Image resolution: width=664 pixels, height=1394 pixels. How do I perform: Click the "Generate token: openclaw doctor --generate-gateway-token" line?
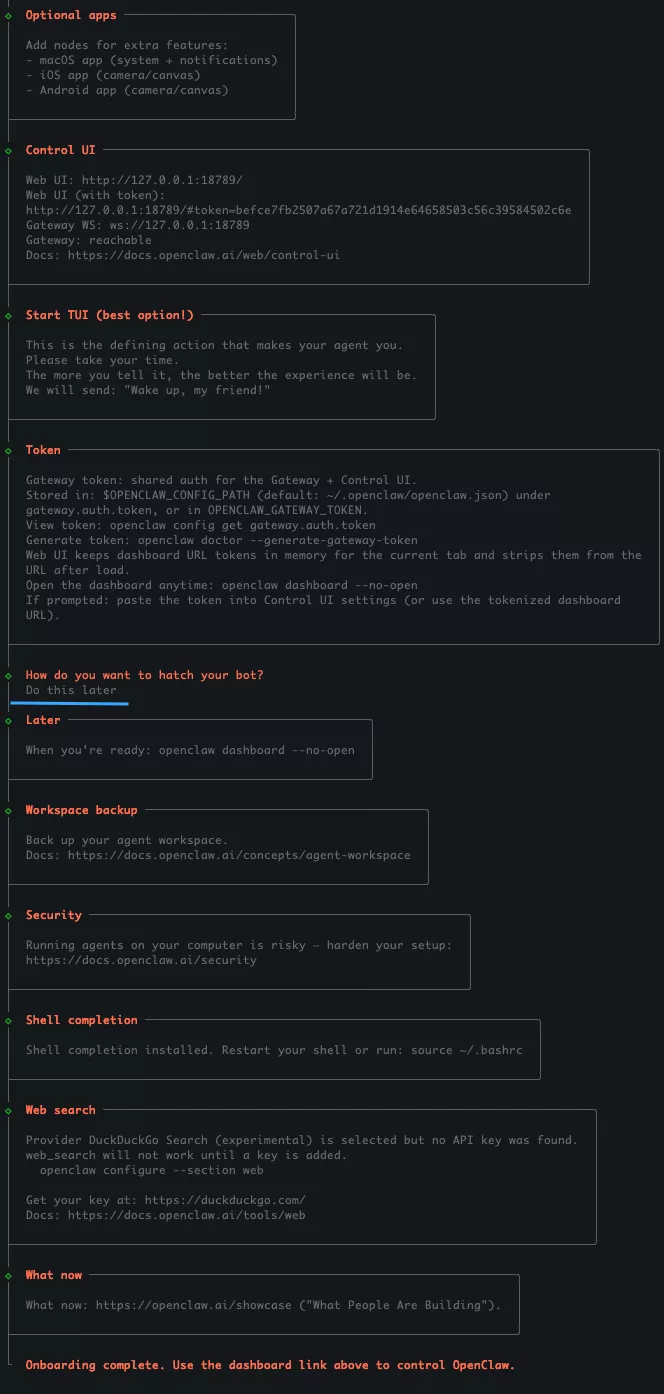pyautogui.click(x=222, y=540)
